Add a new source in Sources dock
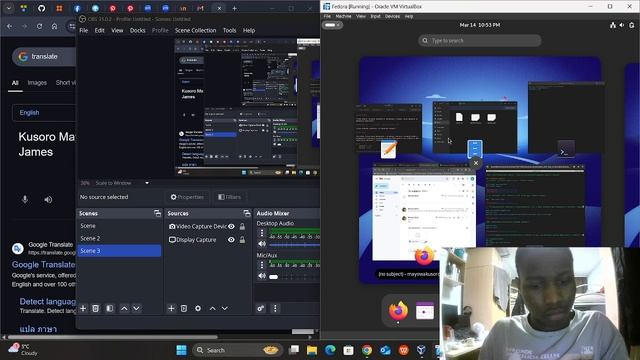Screen dimensions: 640x360 click(x=171, y=309)
